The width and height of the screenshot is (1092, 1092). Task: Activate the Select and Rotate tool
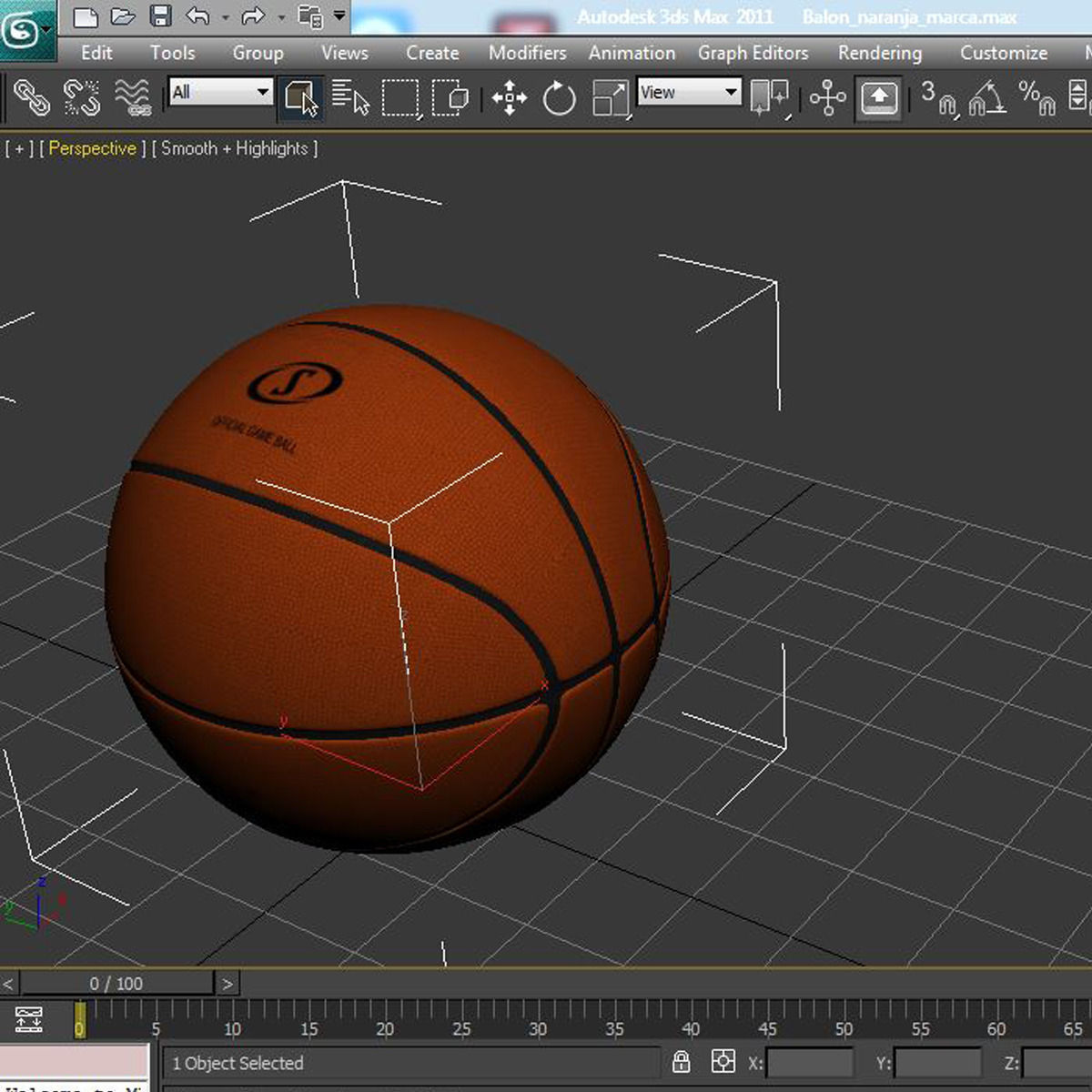coord(559,97)
